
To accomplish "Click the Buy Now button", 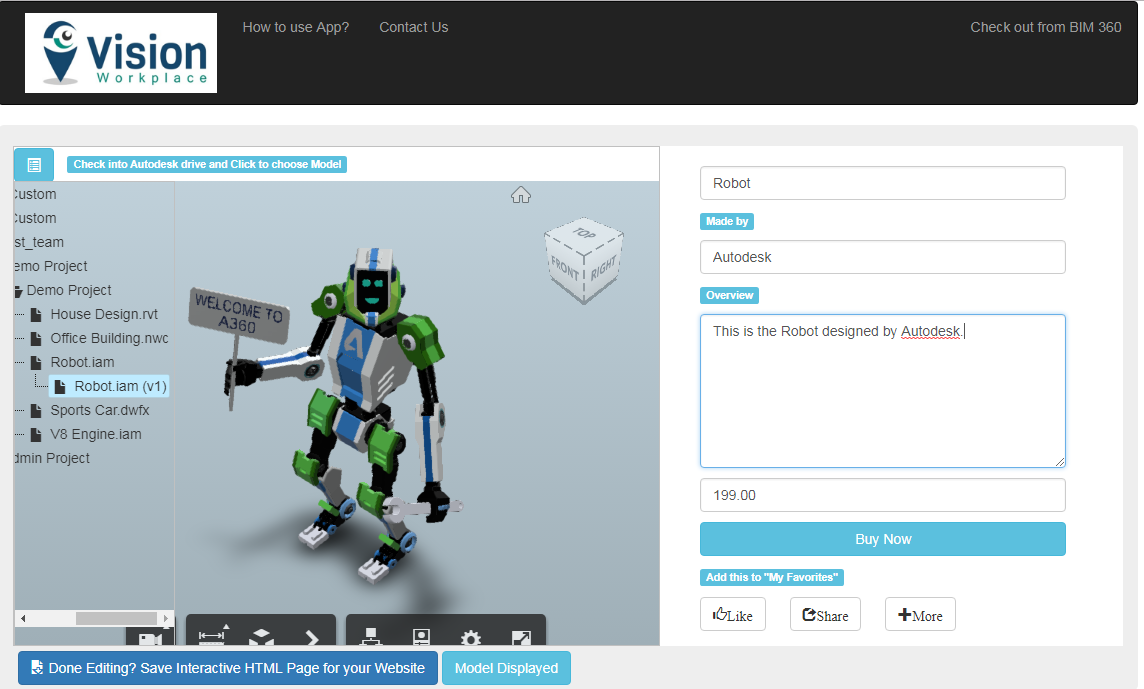I will (883, 539).
